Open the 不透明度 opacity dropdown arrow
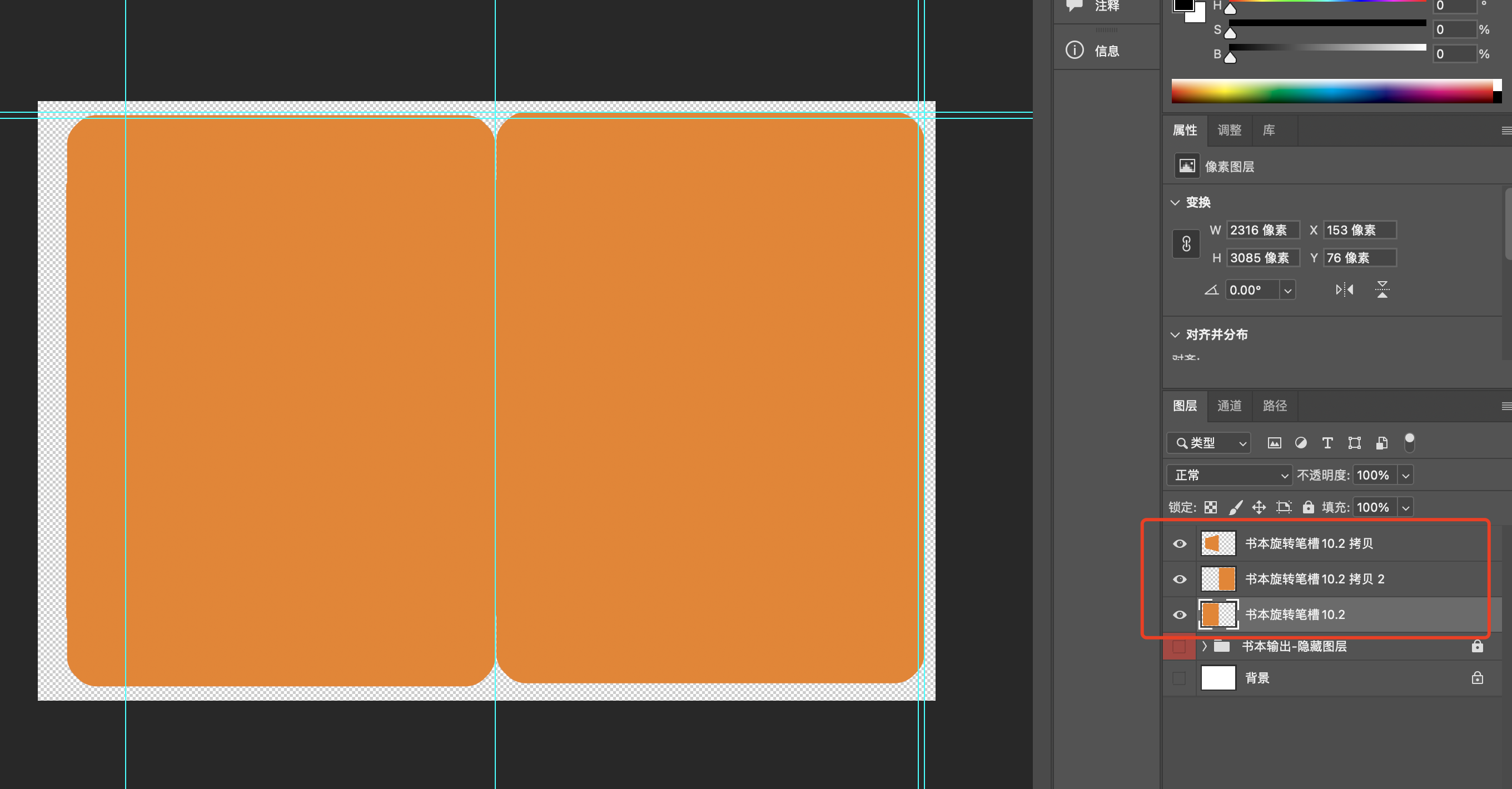Image resolution: width=1512 pixels, height=789 pixels. 1405,476
